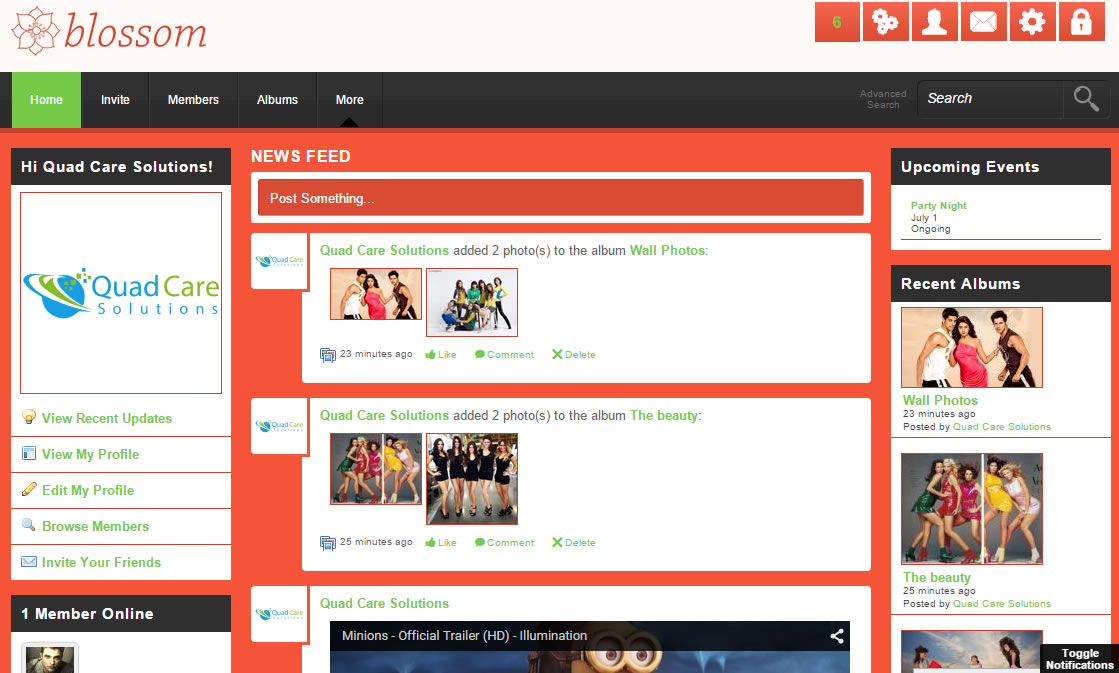Open the Albums navigation item
Viewport: 1119px width, 673px height.
pyautogui.click(x=277, y=100)
